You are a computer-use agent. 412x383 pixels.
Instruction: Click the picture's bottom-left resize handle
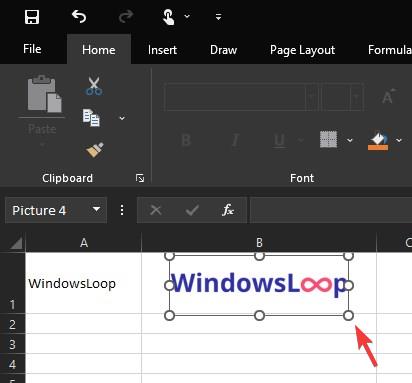[170, 315]
